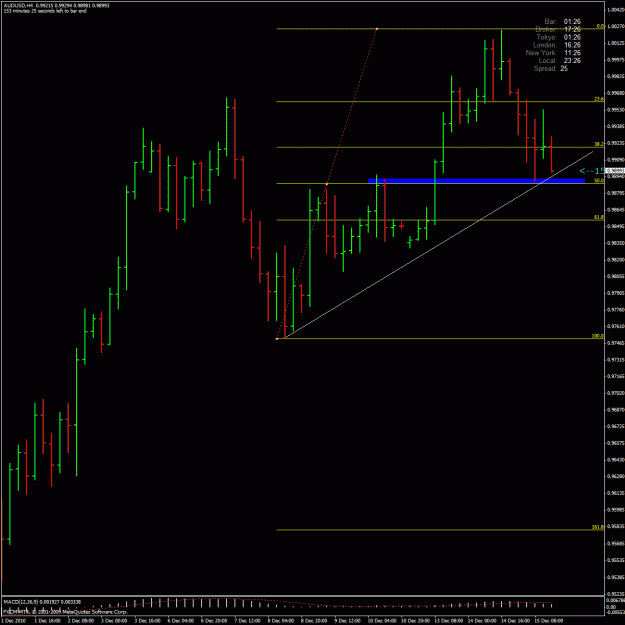Click the 1.00125 price axis label
The width and height of the screenshot is (625, 625).
[616, 43]
